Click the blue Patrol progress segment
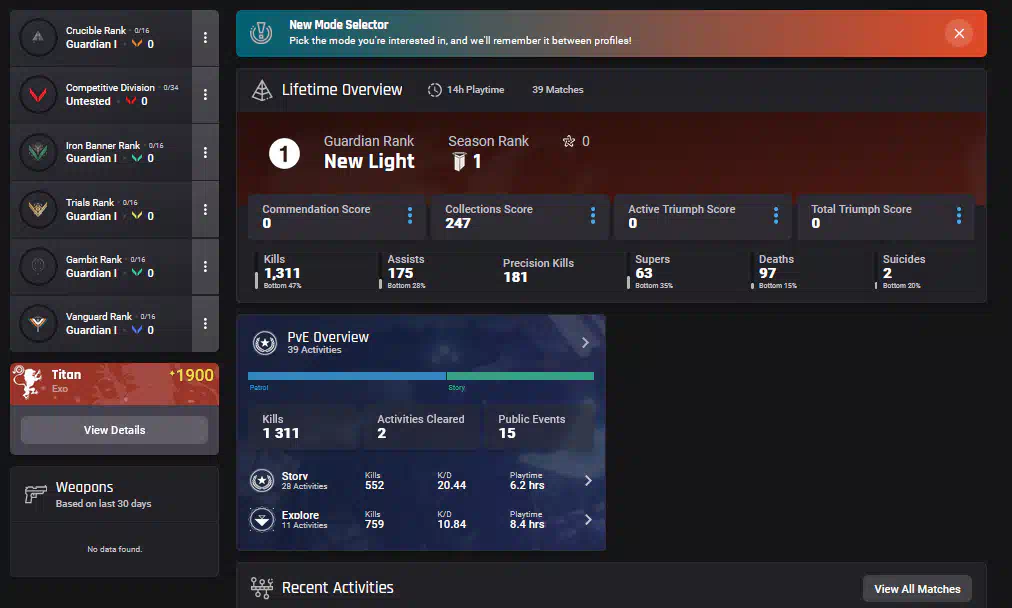Image resolution: width=1012 pixels, height=608 pixels. coord(347,376)
